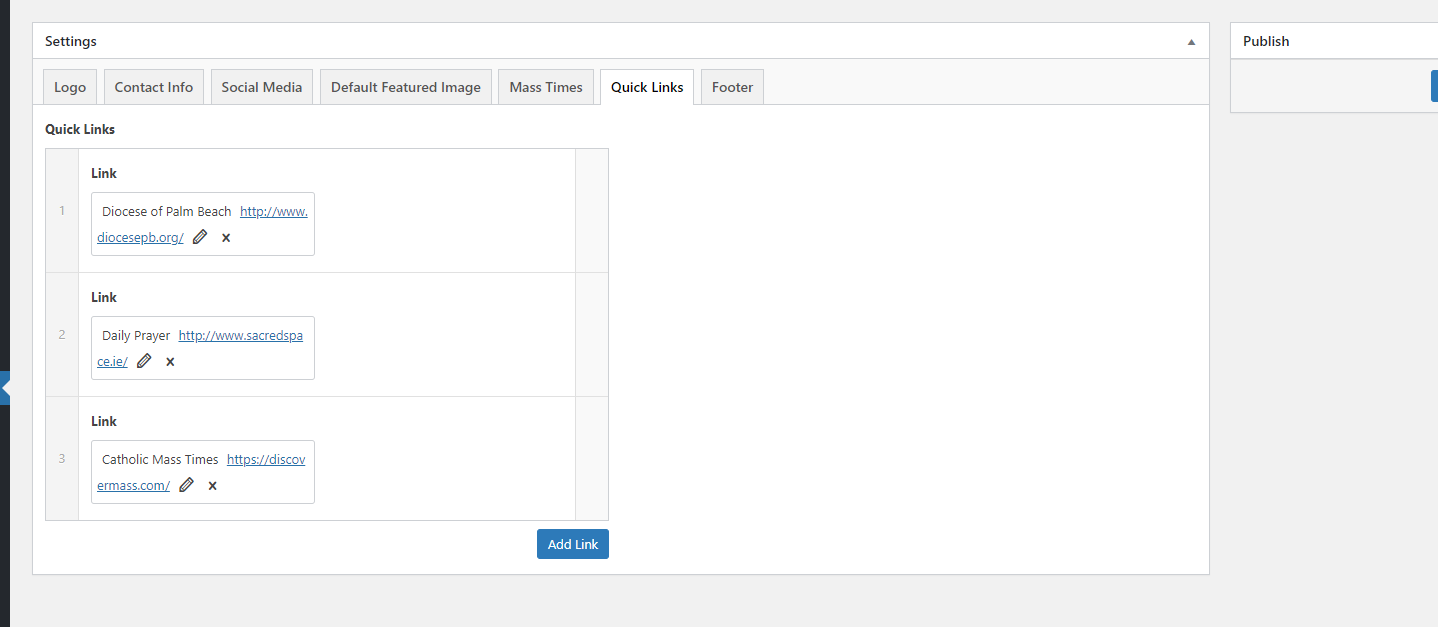Click the blue sidebar collapse arrow
Screen dimensions: 1438x627
click(5, 387)
